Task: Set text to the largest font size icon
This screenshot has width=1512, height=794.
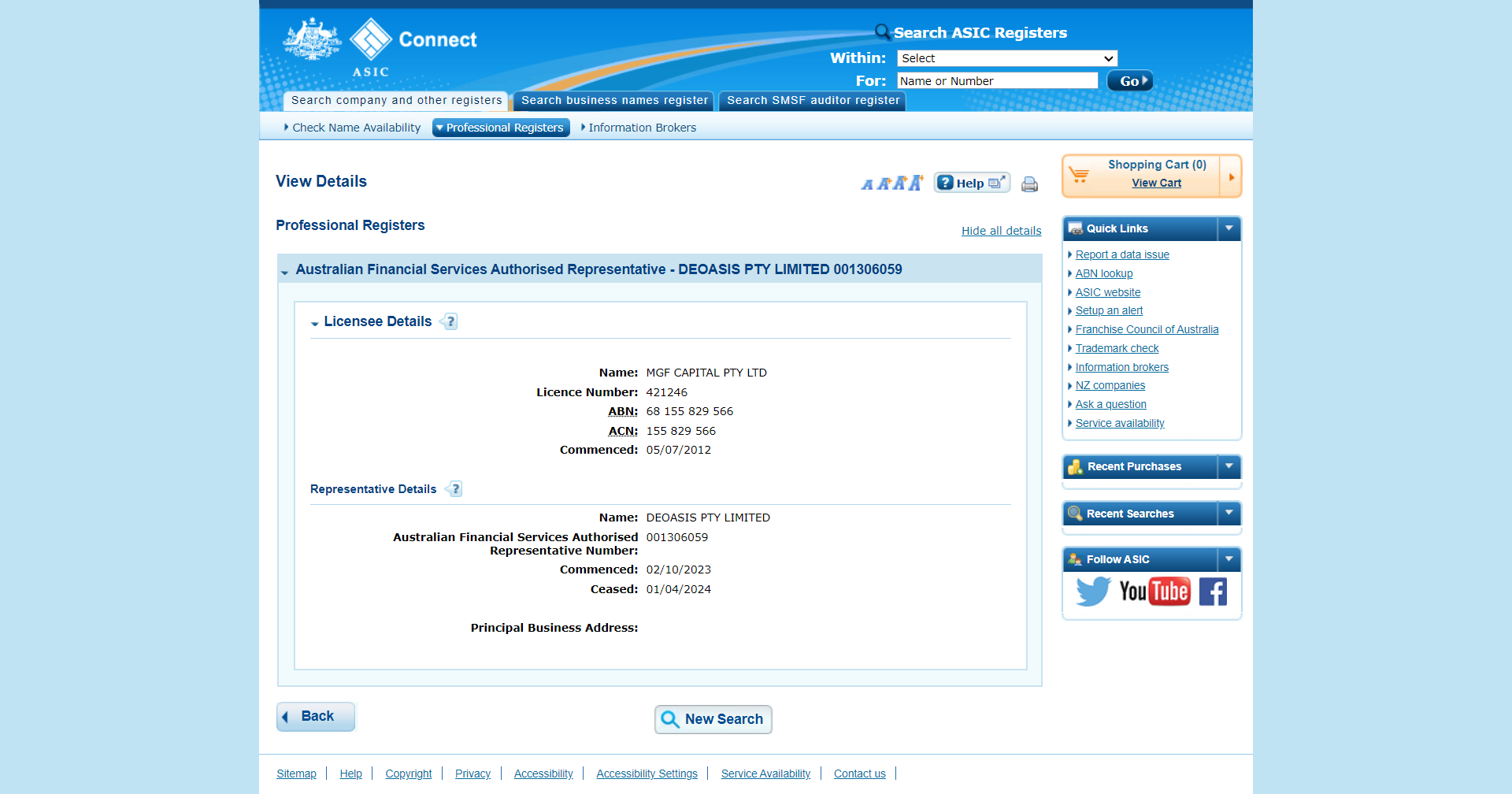Action: pos(915,183)
